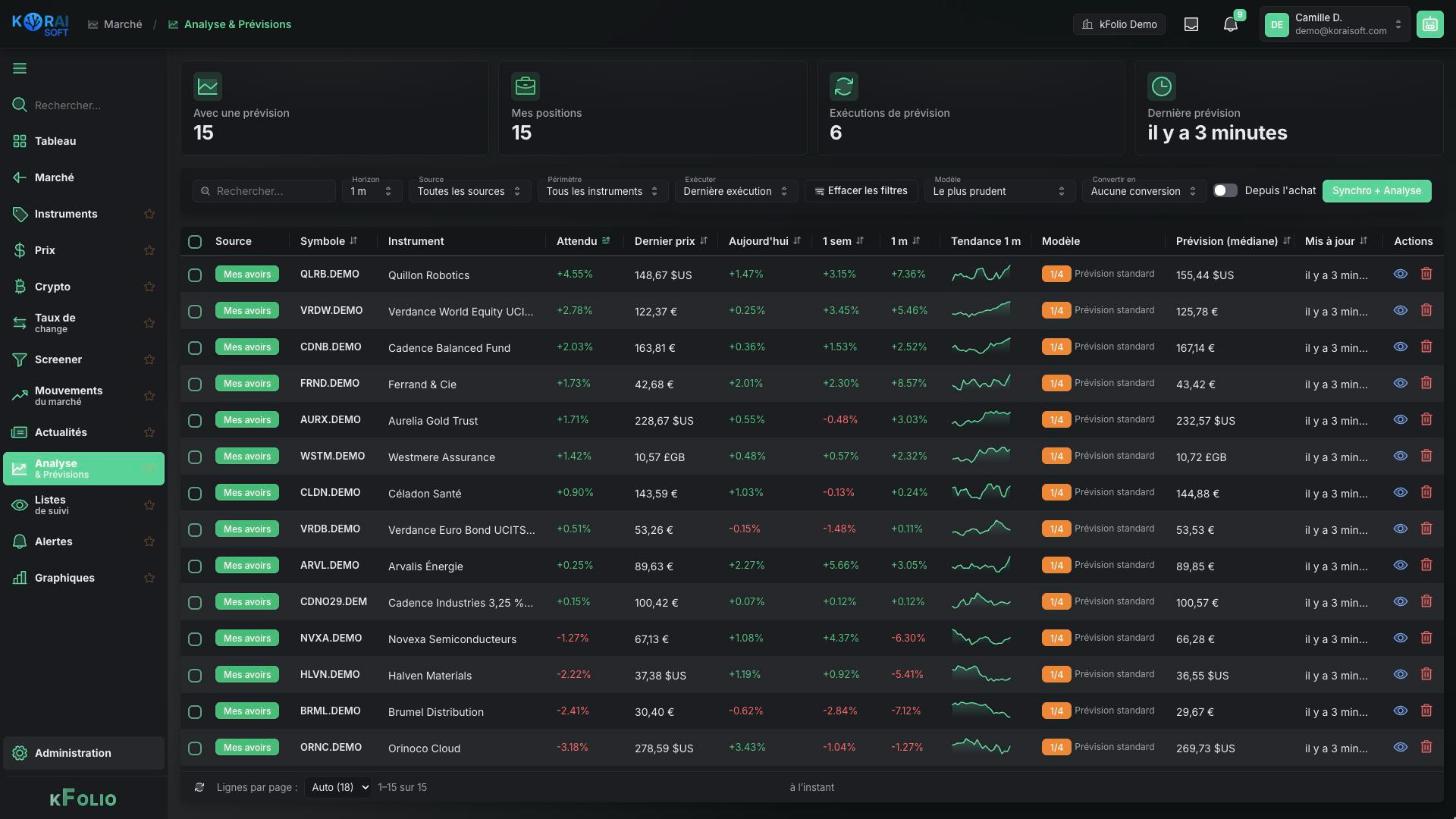The image size is (1456, 819).
Task: Tick the NVXA.DEMO row checkbox
Action: click(195, 638)
